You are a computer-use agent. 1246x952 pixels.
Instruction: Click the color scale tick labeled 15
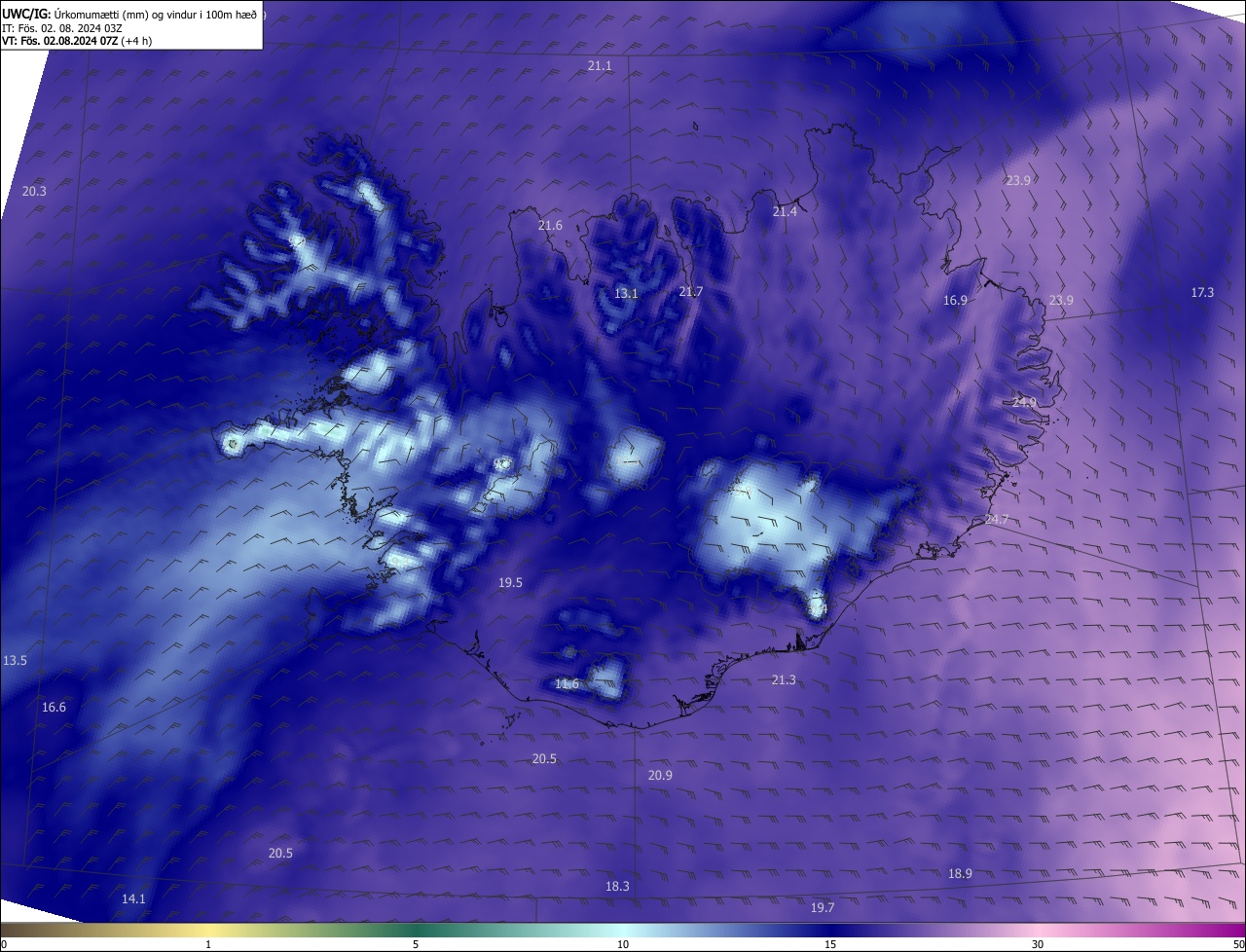pos(830,944)
